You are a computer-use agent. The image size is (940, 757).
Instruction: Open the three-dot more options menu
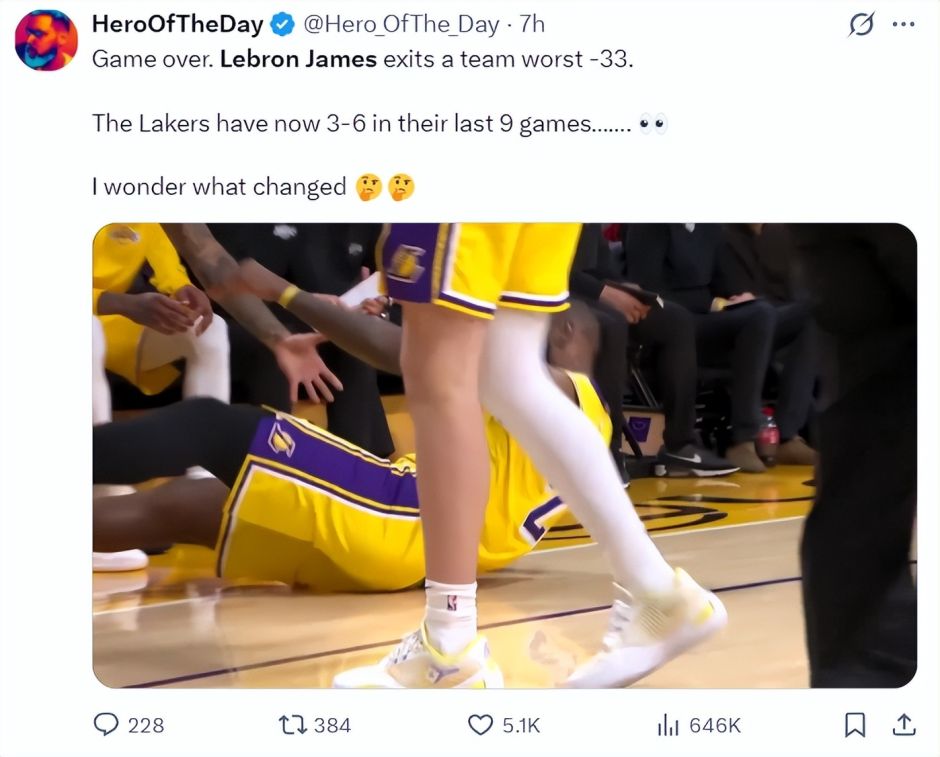[x=903, y=25]
